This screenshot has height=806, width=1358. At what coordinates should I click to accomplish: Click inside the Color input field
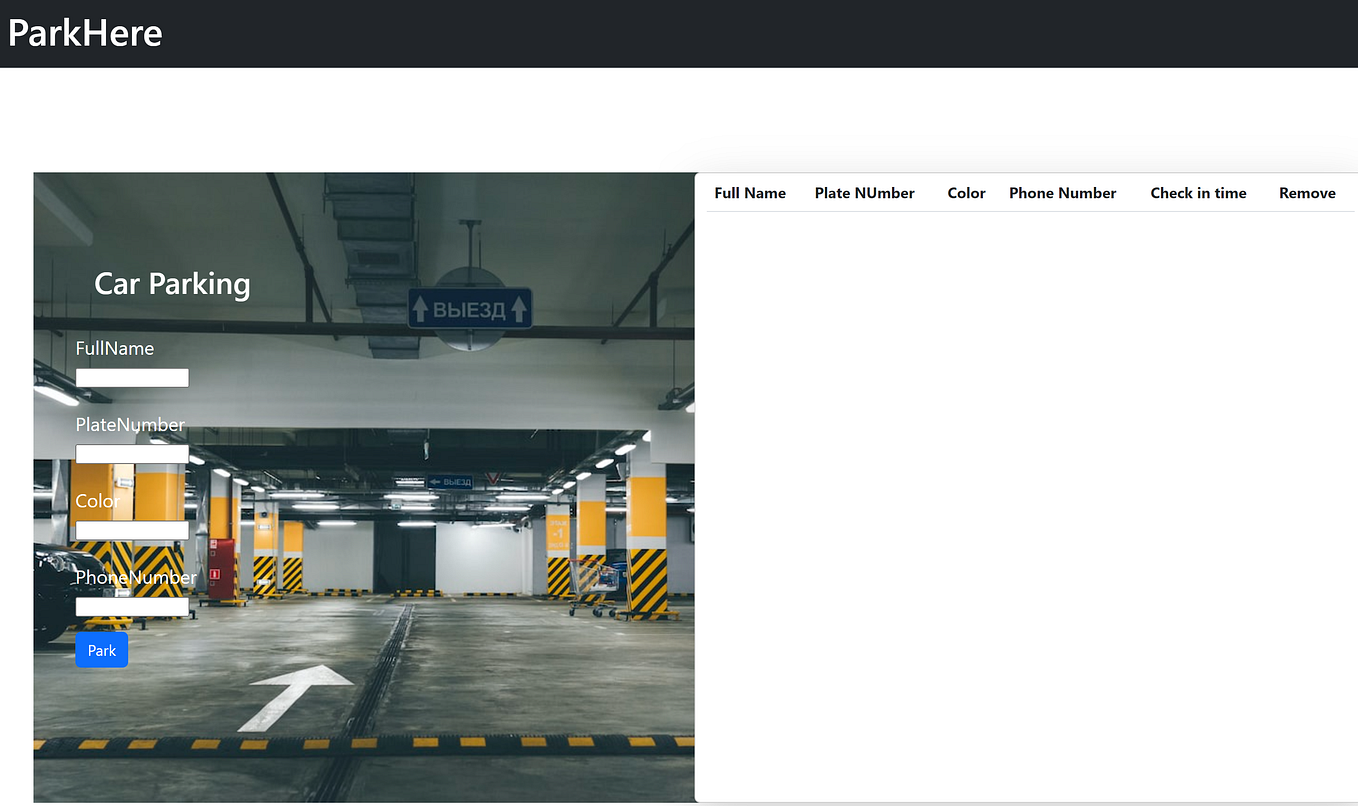tap(132, 530)
